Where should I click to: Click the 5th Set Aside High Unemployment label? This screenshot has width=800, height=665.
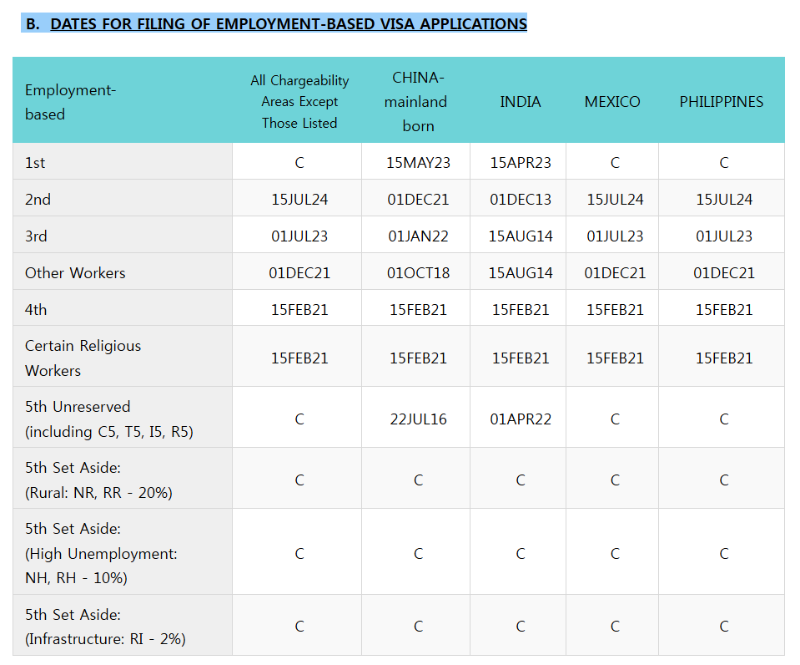pyautogui.click(x=101, y=553)
